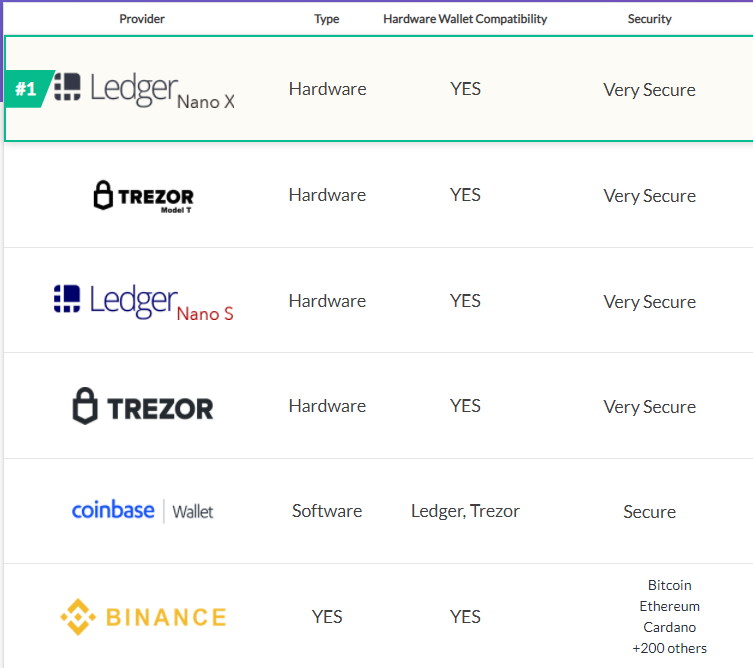Click the green #1 rank badge
Image resolution: width=753 pixels, height=668 pixels.
coord(28,89)
